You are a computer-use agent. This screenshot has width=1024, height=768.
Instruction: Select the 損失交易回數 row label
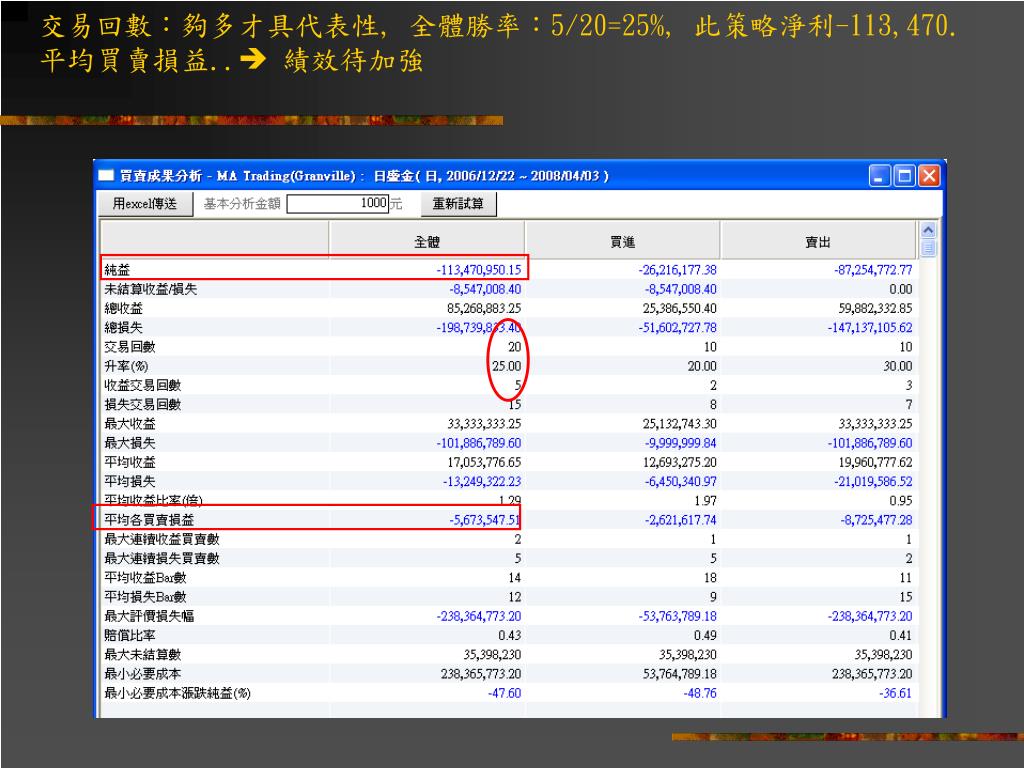coord(142,404)
